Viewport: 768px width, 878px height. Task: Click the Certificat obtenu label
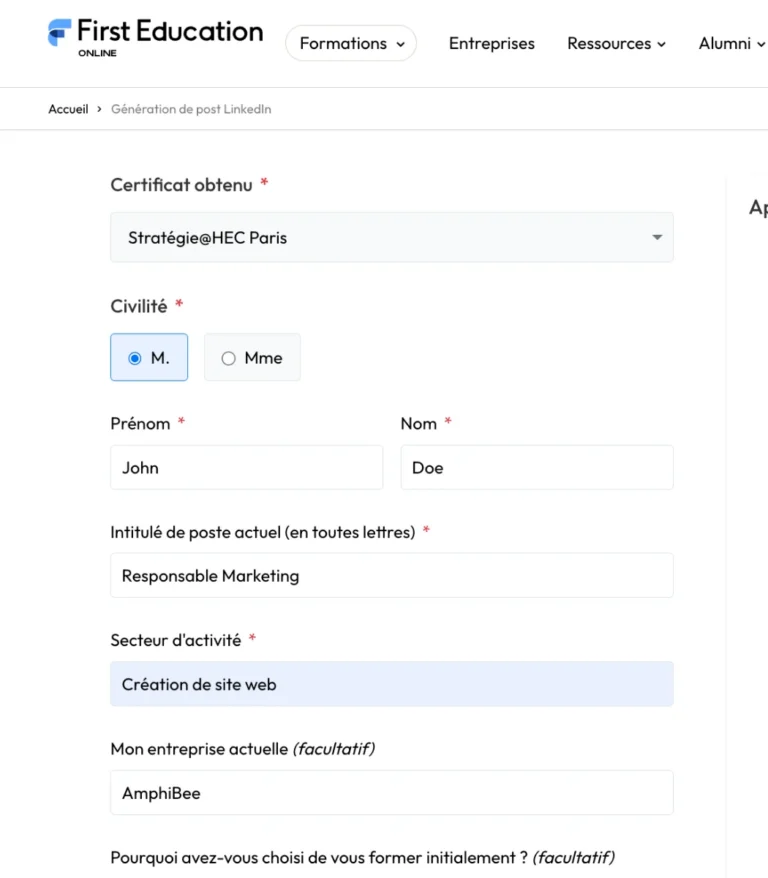[x=181, y=185]
